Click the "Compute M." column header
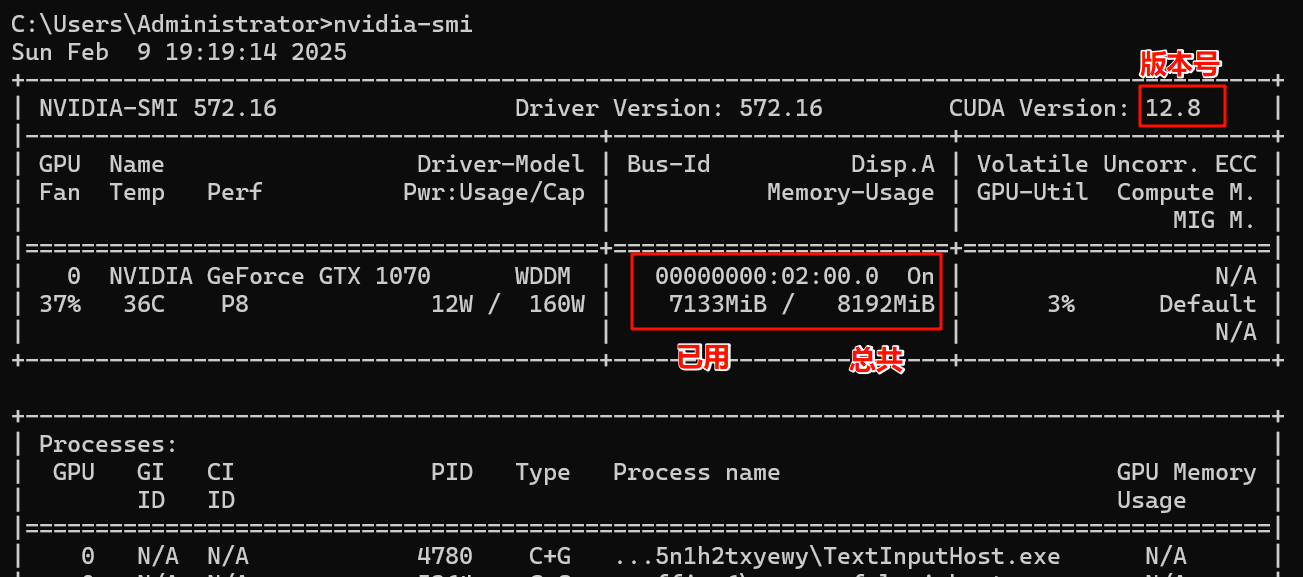The height and width of the screenshot is (577, 1303). (1186, 192)
